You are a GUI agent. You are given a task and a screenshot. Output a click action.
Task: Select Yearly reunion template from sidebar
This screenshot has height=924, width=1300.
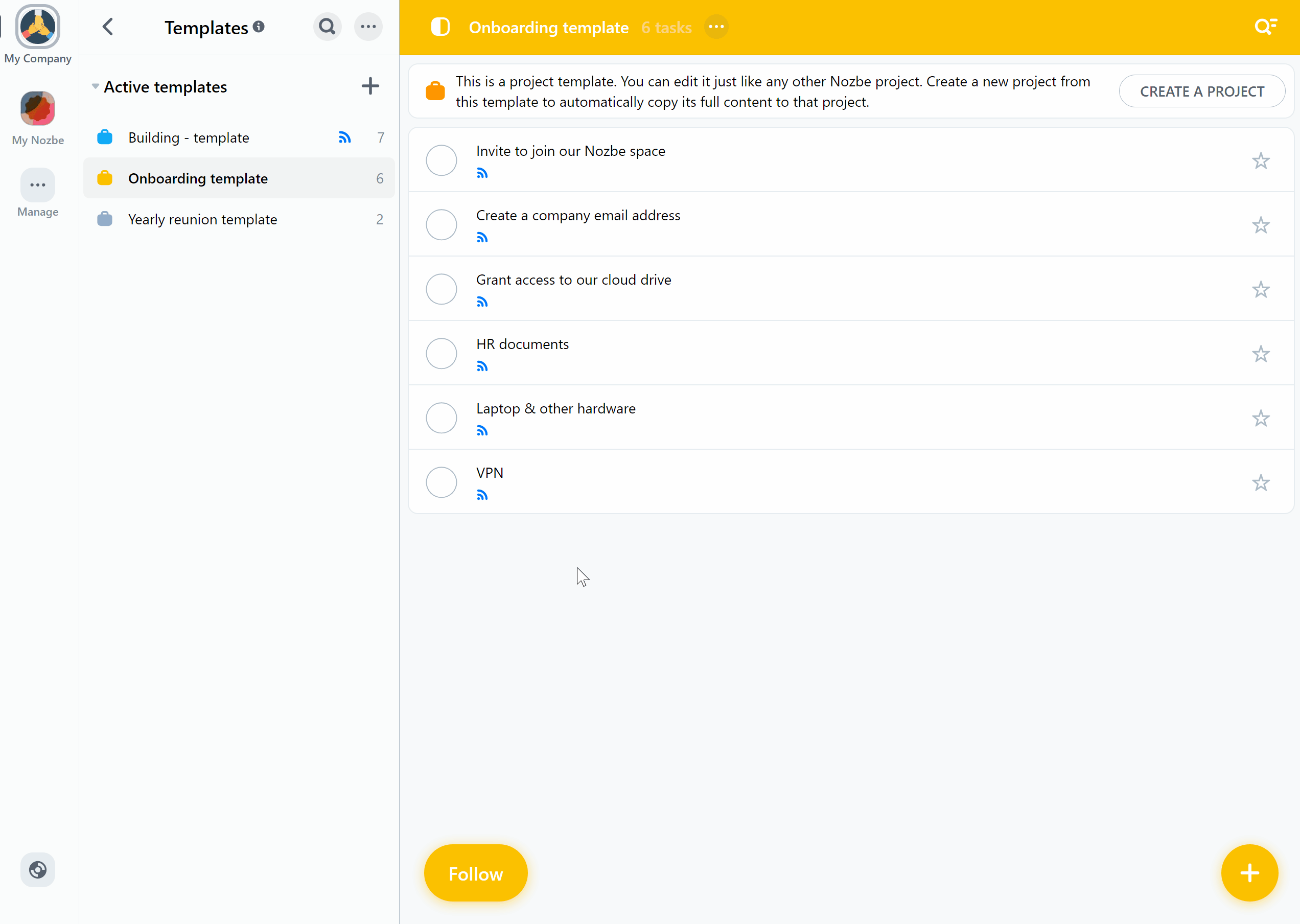pos(203,219)
